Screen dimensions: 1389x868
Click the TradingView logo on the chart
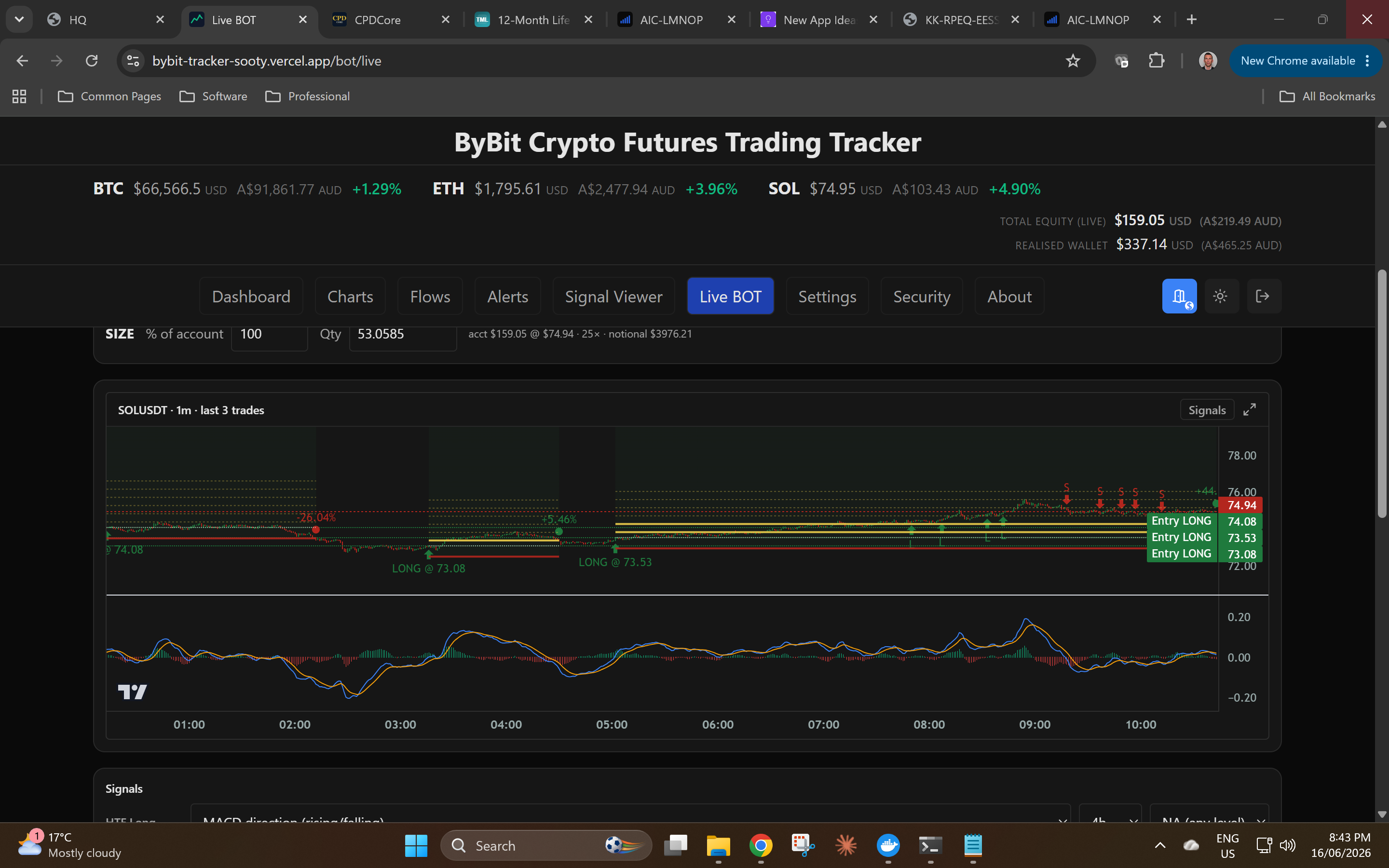pos(132,691)
